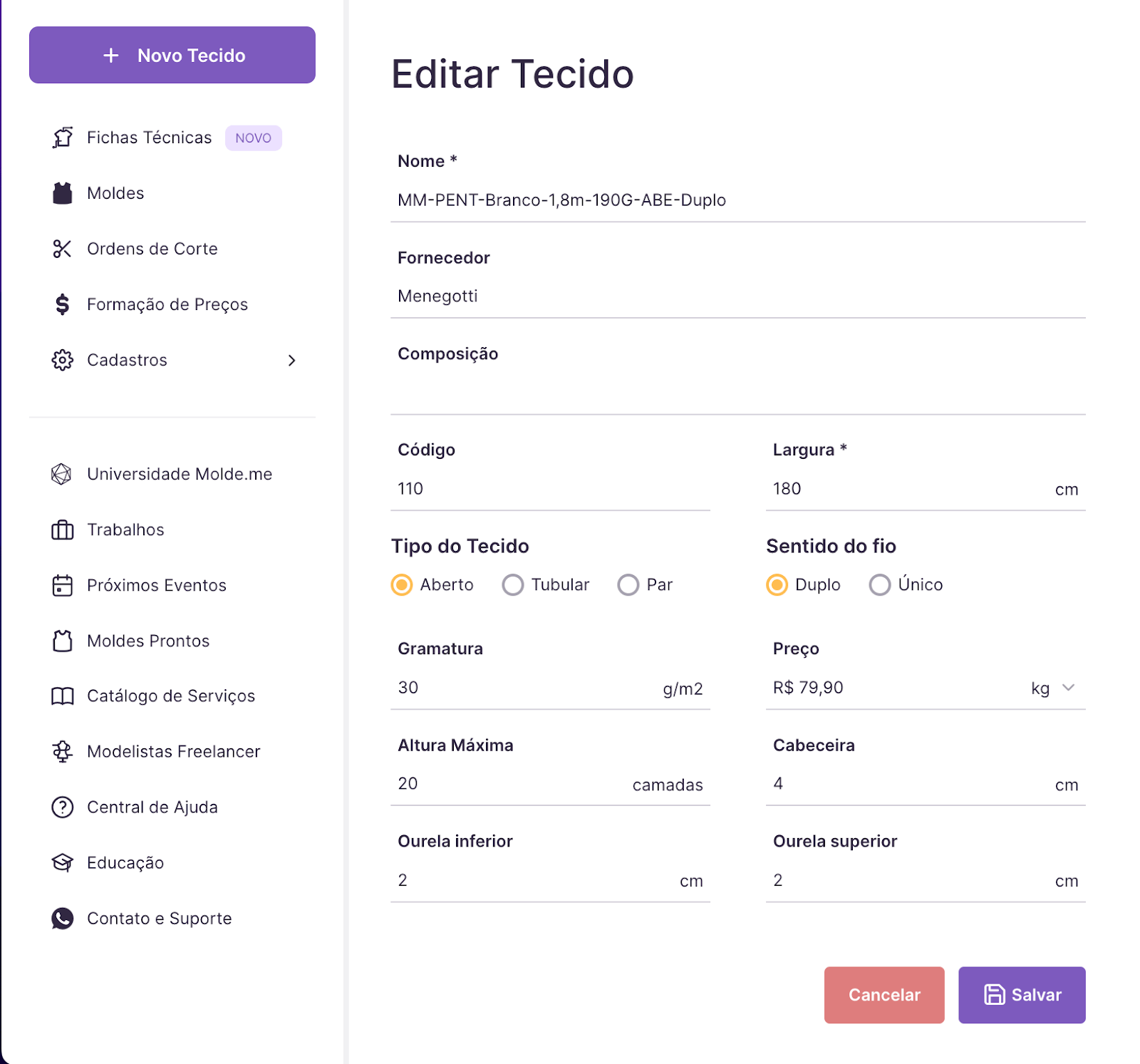Click the briefcase icon for Trabalhos
1140x1064 pixels.
(63, 530)
